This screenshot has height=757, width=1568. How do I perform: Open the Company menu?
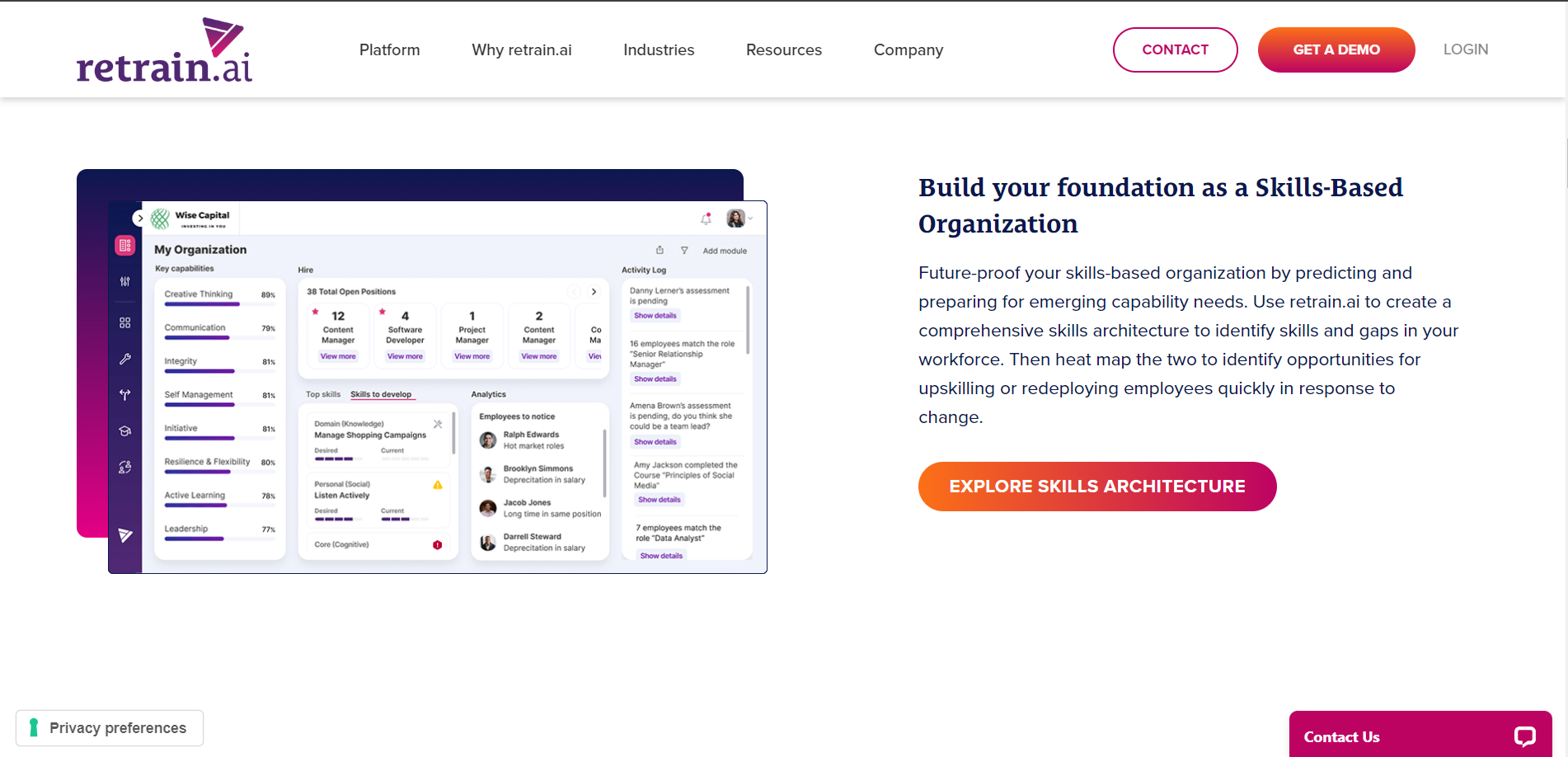coord(908,49)
